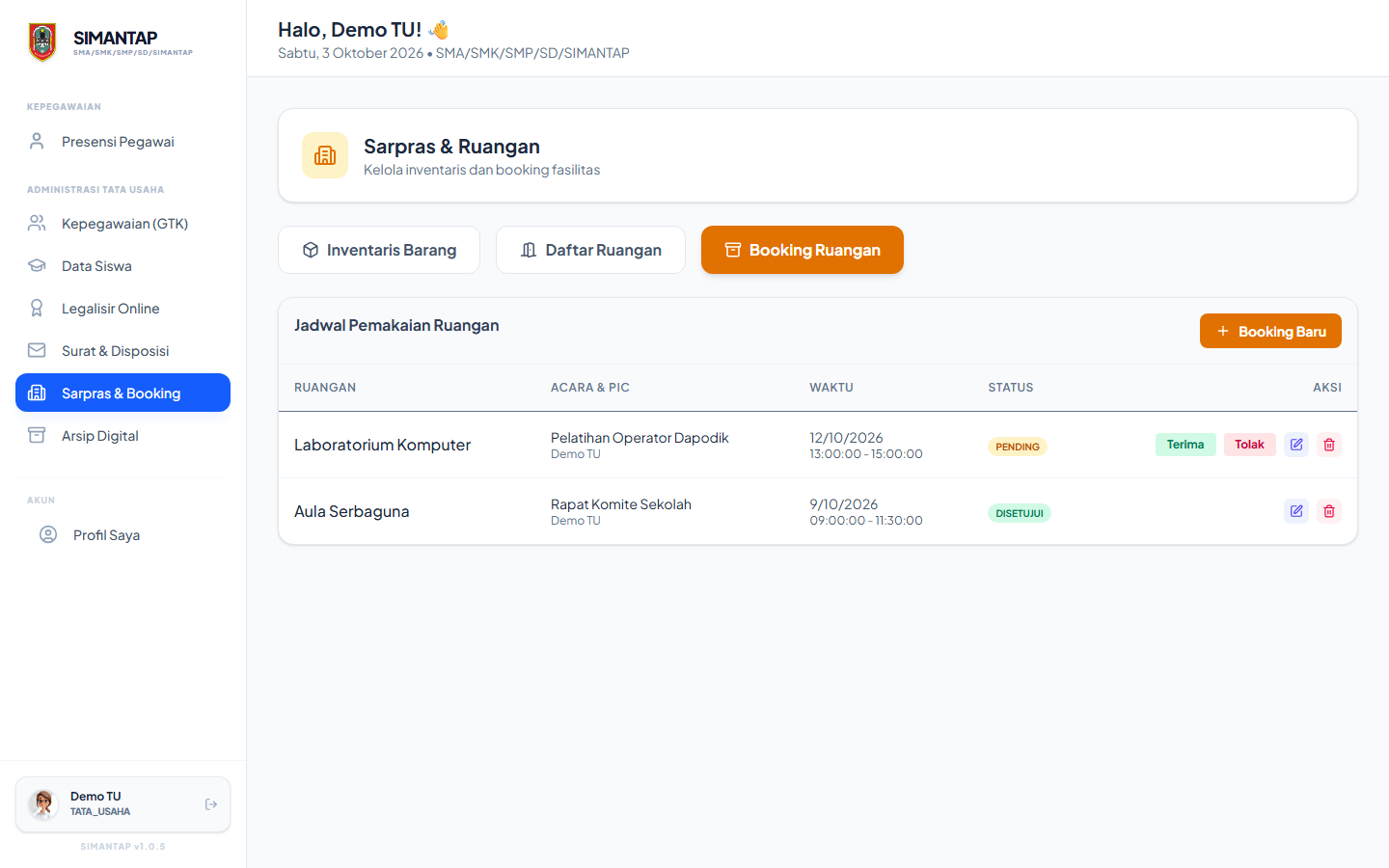The height and width of the screenshot is (868, 1389).
Task: Click the Laboratorium Komputer room name
Action: (383, 445)
